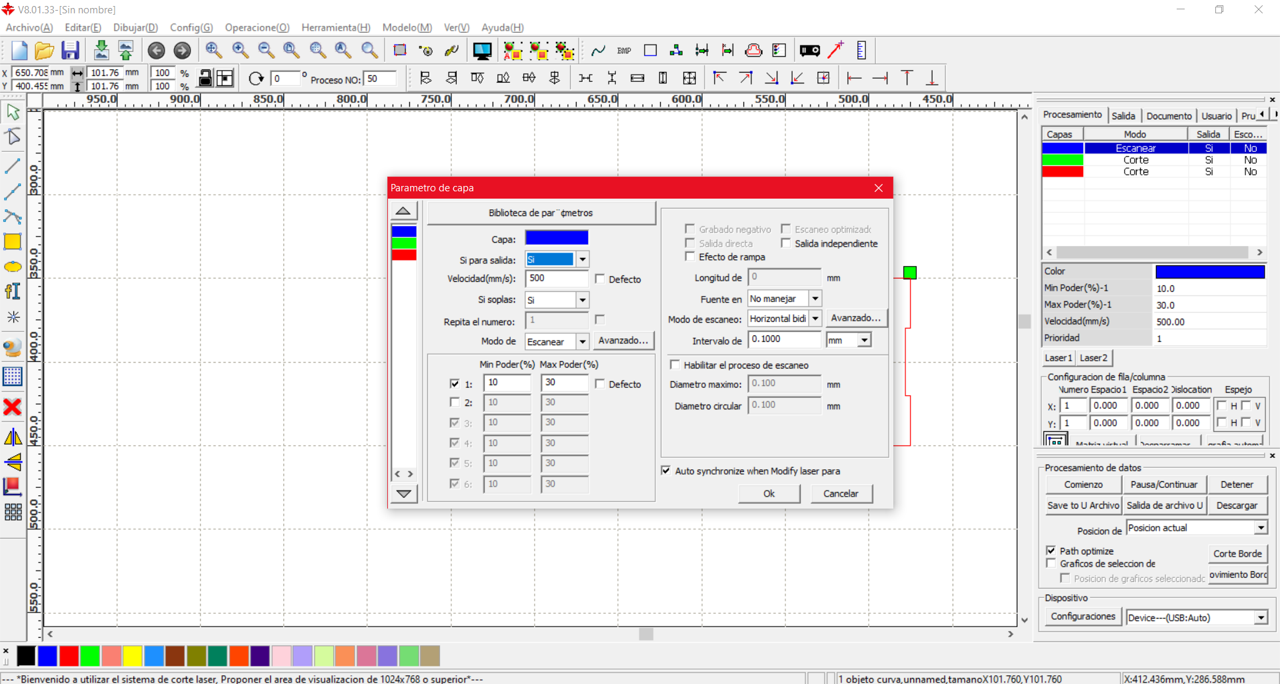Switch to the Salida tab
The image size is (1280, 684).
click(1123, 116)
